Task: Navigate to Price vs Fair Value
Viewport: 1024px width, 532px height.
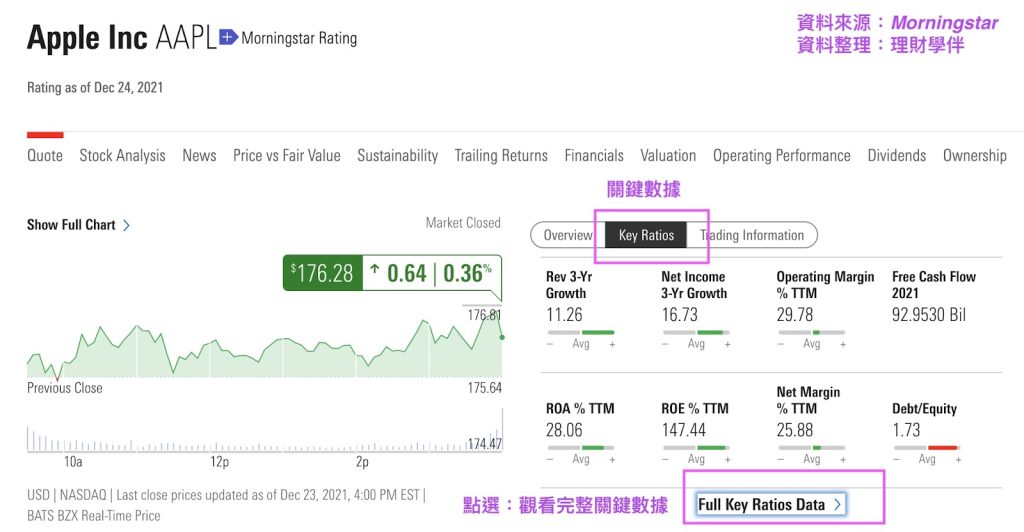Action: point(286,155)
